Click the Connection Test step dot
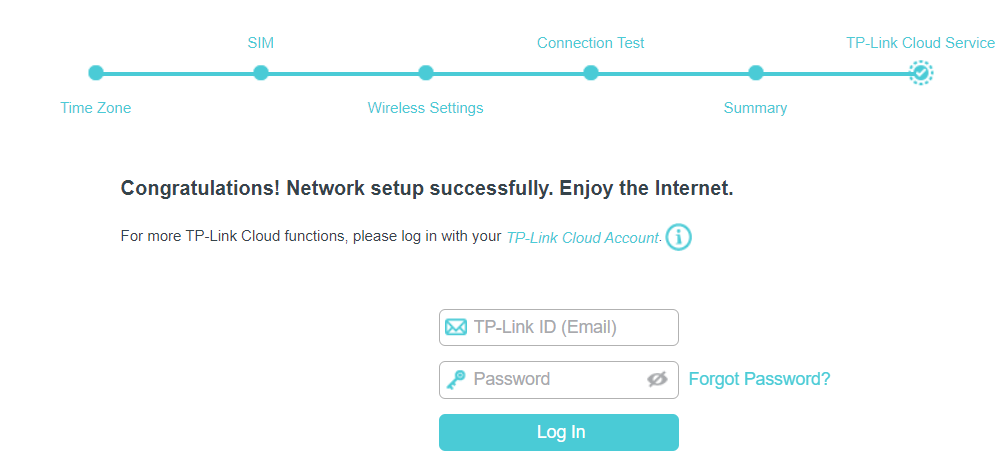This screenshot has width=1003, height=467. (x=591, y=72)
